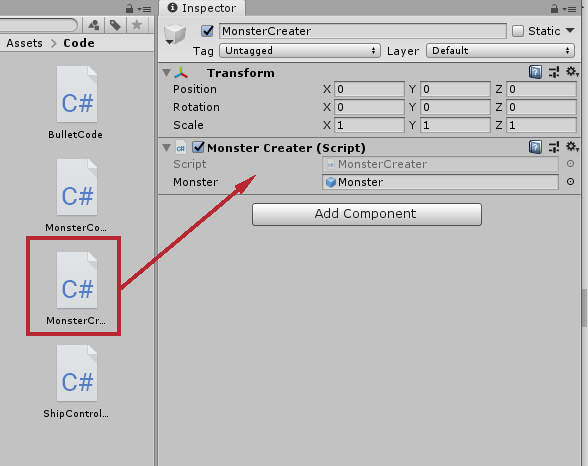Viewport: 588px width, 466px height.
Task: Open Transform presets icon
Action: click(x=554, y=72)
